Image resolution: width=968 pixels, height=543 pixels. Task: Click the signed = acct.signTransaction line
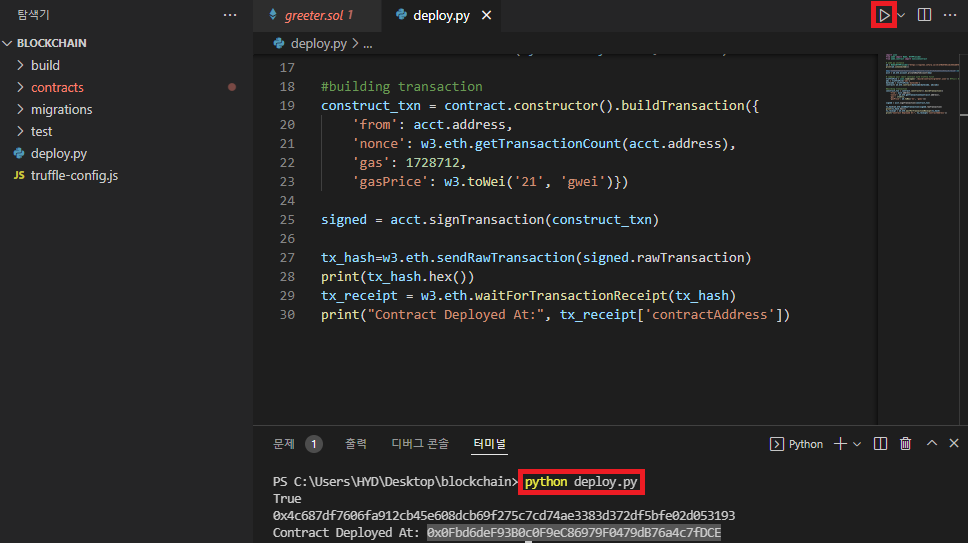490,220
